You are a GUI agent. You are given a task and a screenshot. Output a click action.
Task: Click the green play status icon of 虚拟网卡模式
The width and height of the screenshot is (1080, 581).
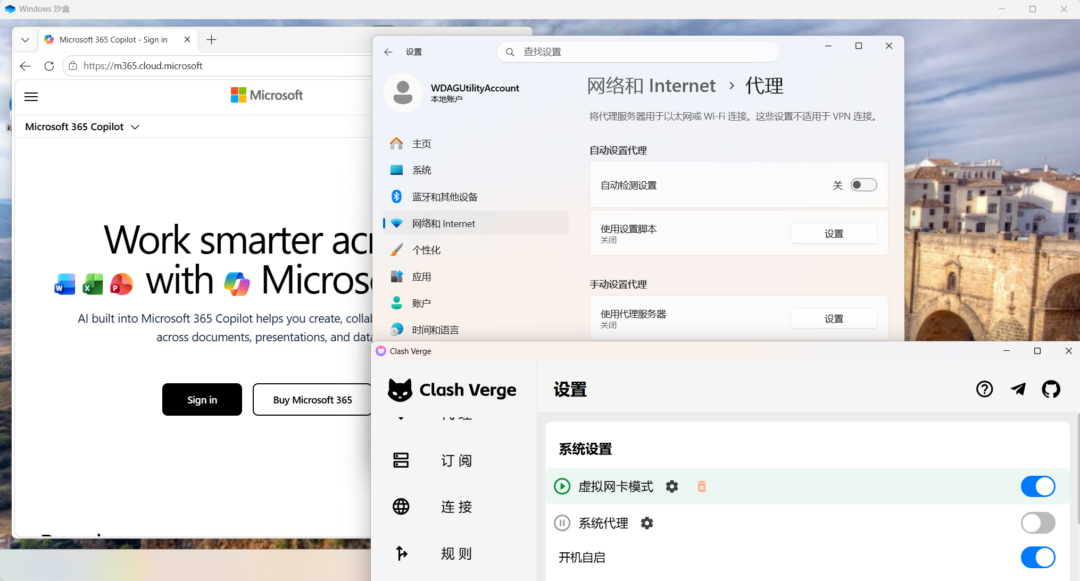pos(562,487)
